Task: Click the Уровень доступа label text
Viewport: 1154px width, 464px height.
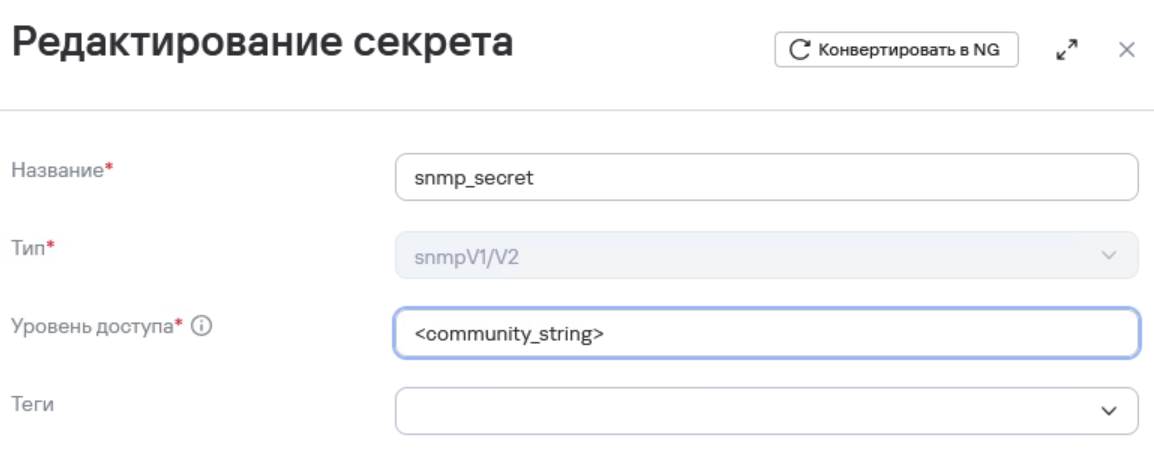Action: (x=92, y=326)
